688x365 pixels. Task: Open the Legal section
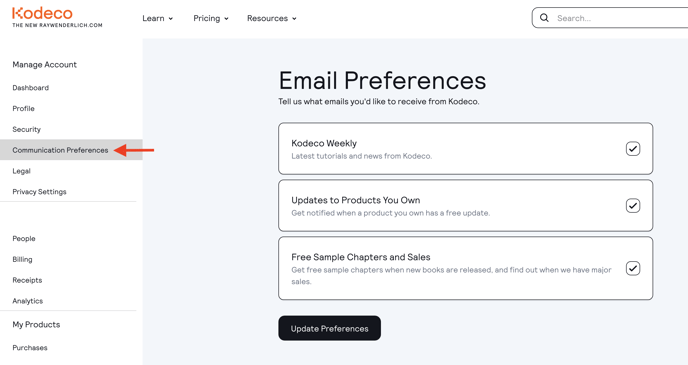tap(22, 171)
